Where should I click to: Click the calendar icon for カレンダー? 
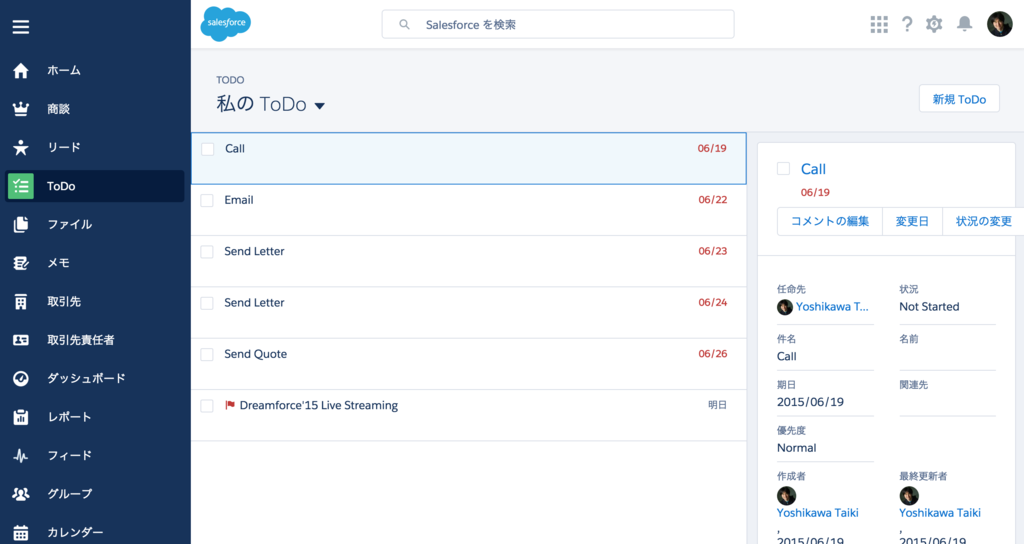[21, 533]
